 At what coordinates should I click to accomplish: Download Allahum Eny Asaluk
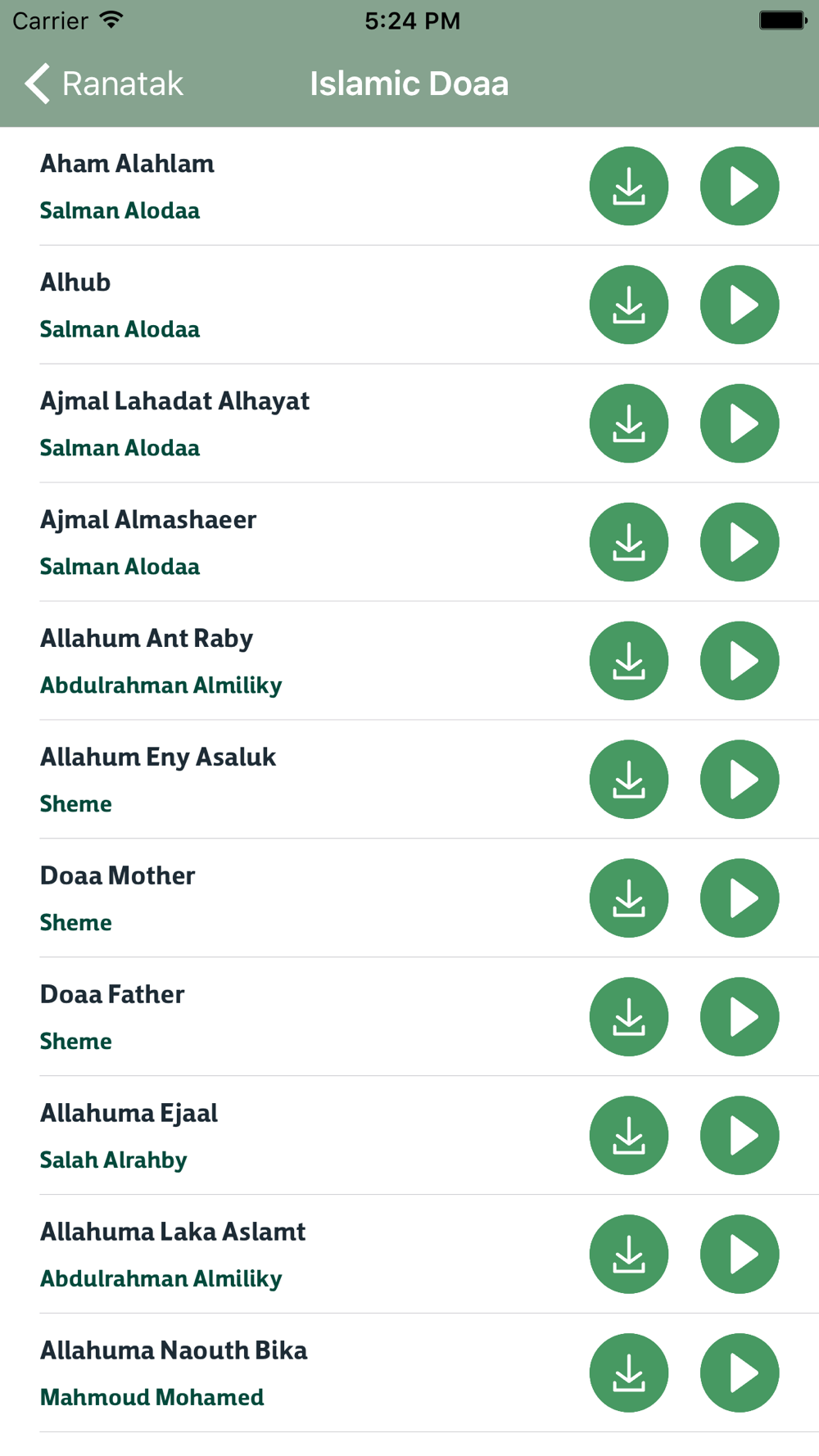tap(629, 780)
